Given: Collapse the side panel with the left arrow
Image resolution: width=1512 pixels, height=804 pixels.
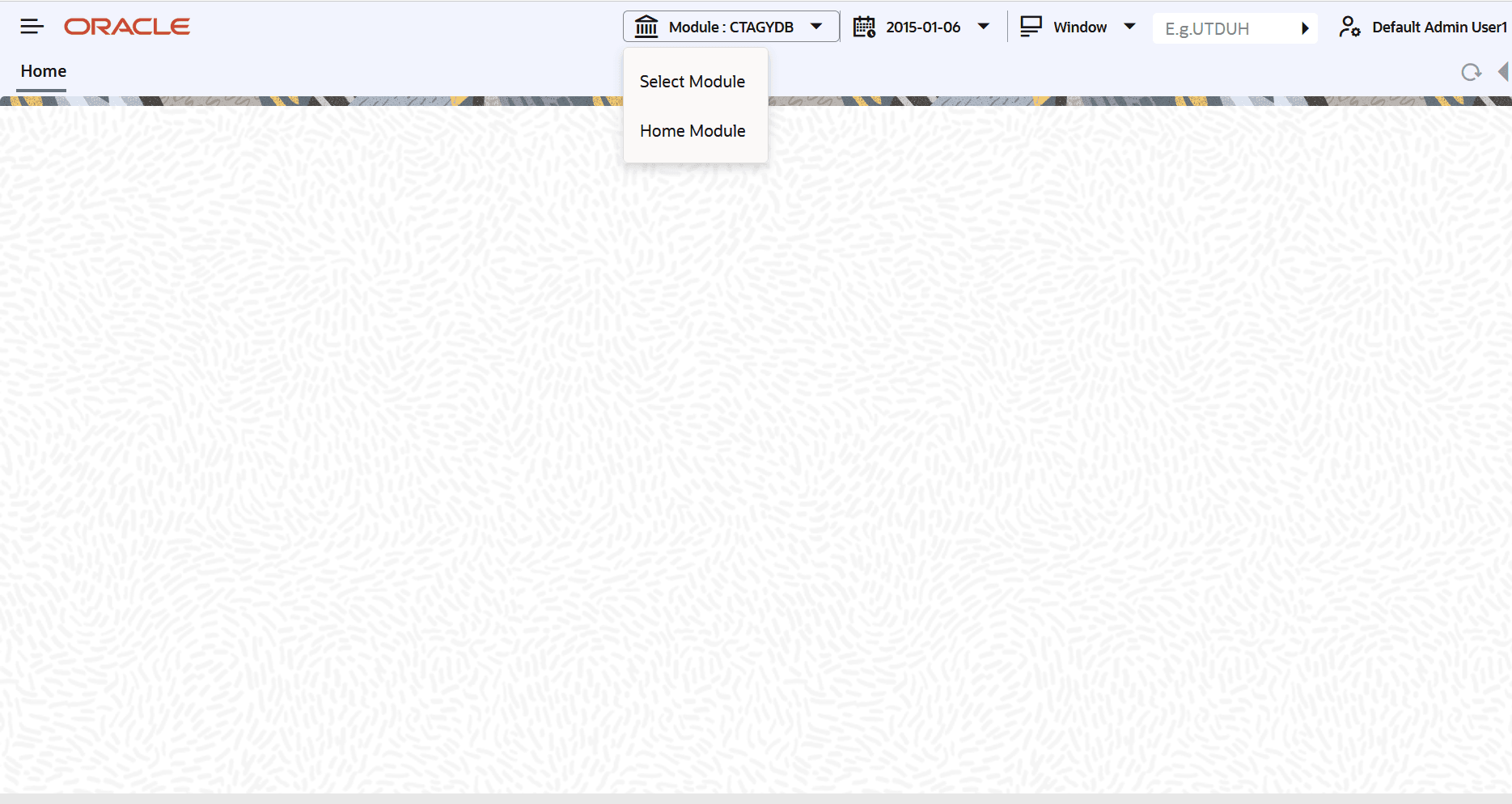Looking at the screenshot, I should click(x=1503, y=72).
